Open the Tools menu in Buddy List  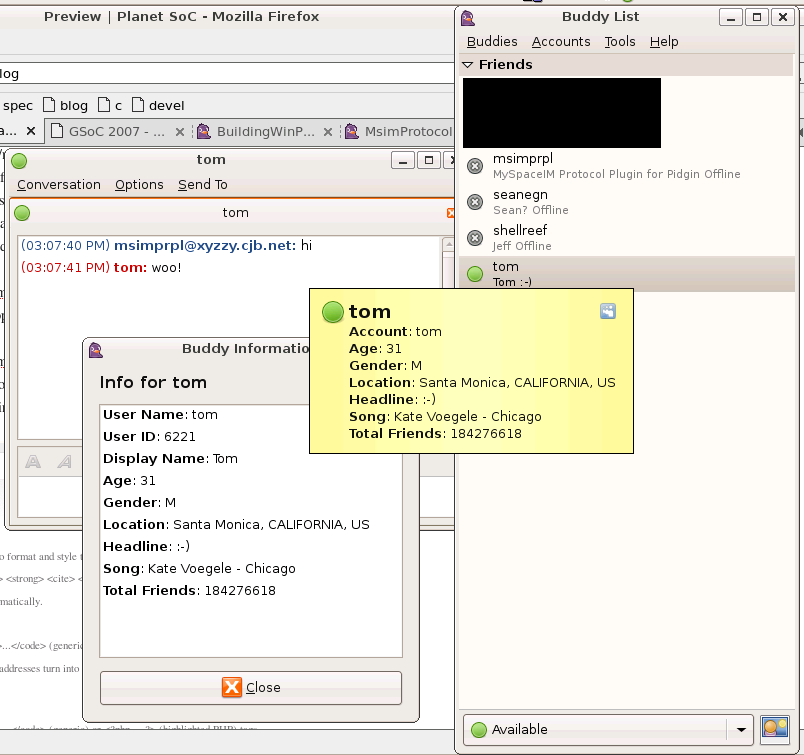pos(619,42)
